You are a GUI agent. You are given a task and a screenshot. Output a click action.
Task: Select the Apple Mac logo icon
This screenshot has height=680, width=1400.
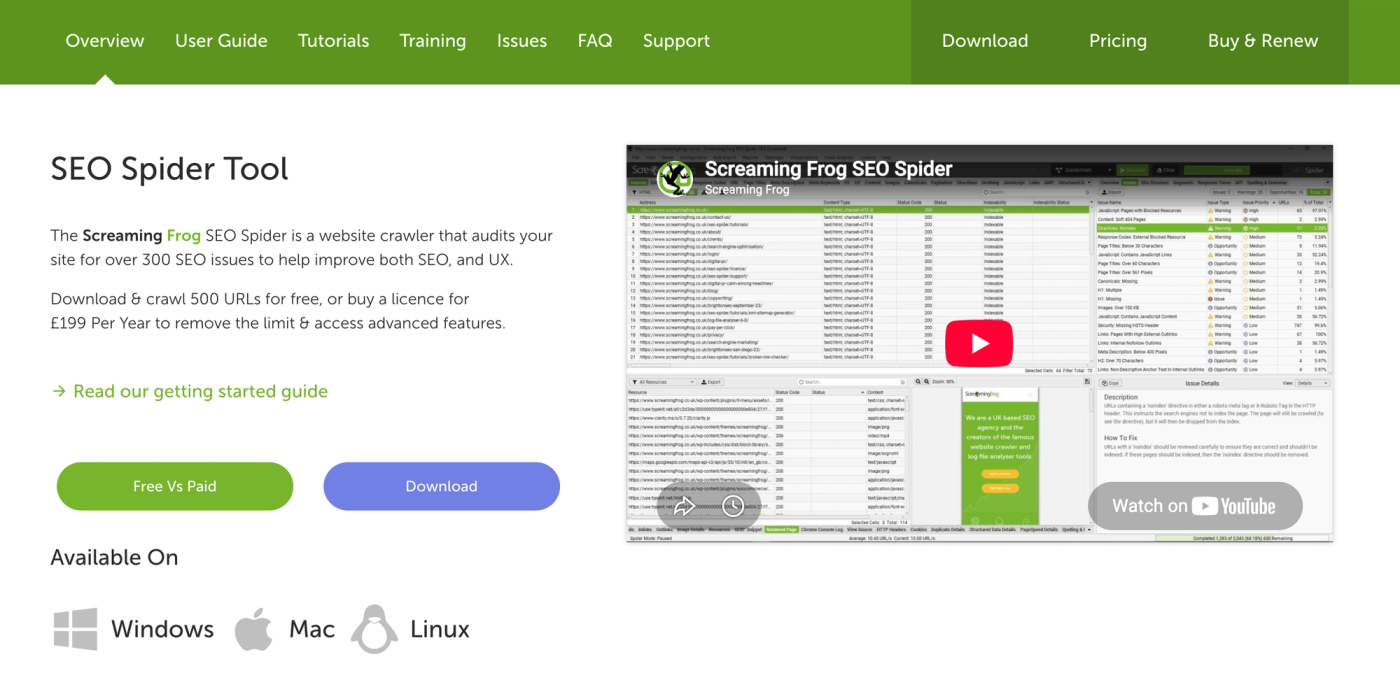(254, 629)
